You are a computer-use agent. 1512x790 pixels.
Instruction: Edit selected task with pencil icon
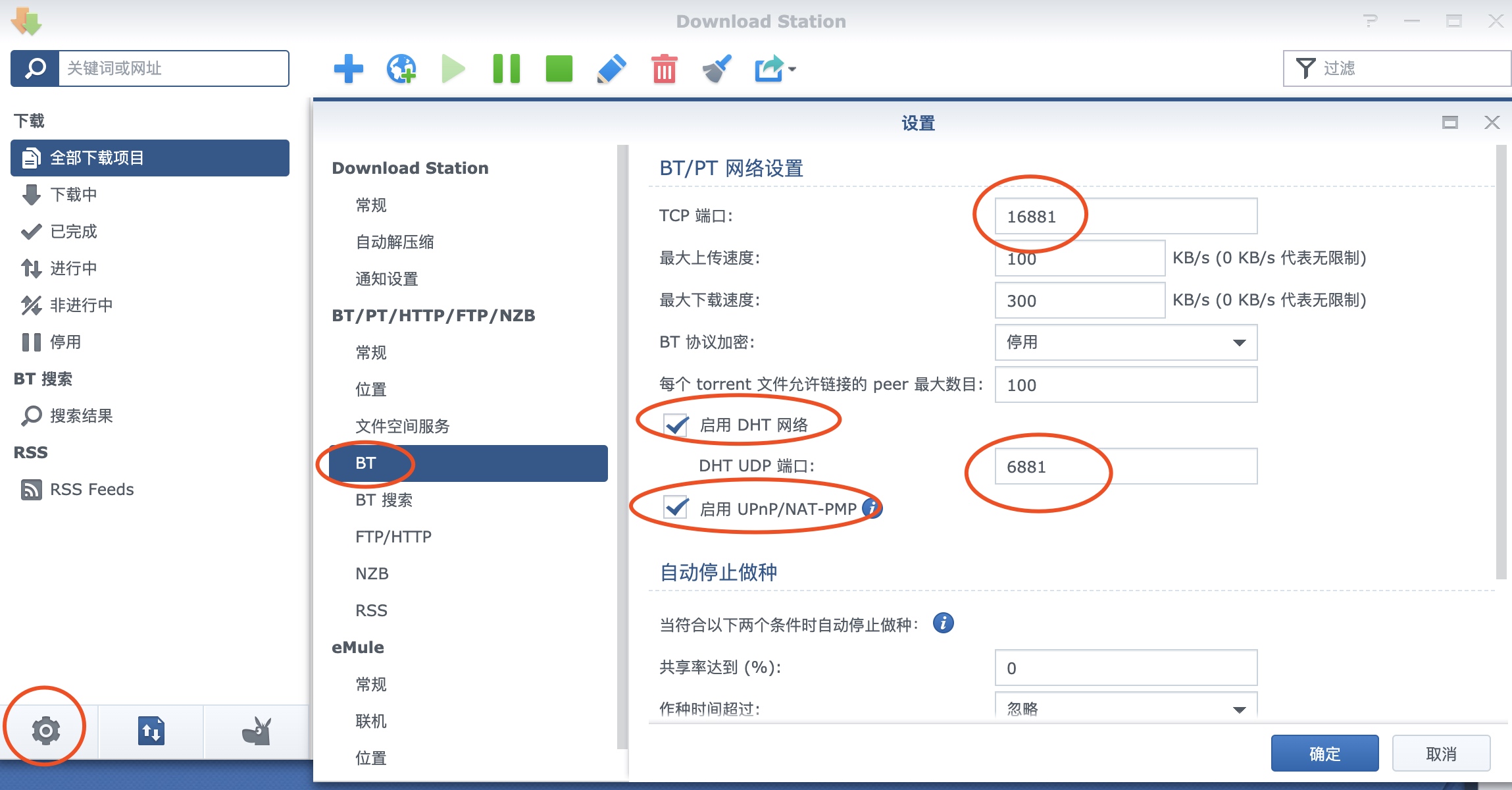click(x=611, y=68)
